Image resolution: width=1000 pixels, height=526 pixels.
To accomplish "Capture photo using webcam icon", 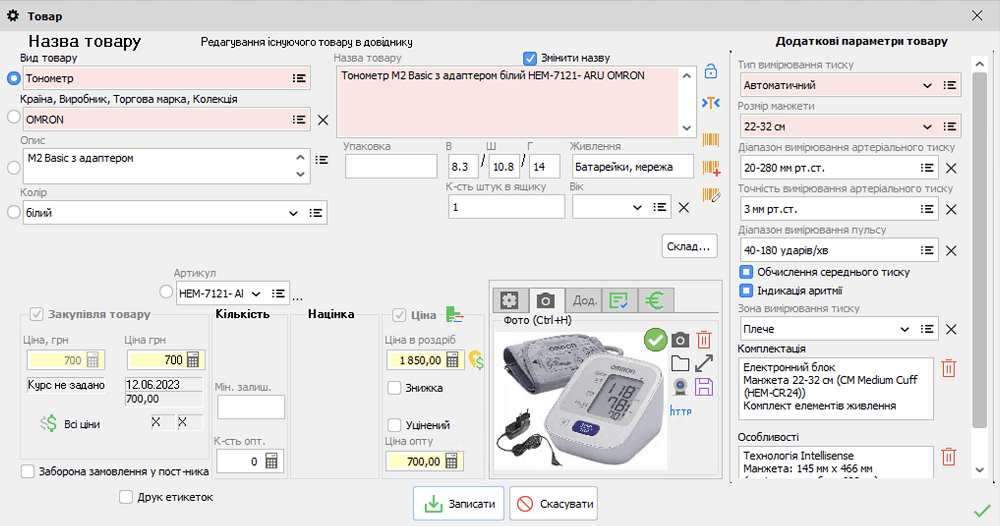I will coord(680,387).
